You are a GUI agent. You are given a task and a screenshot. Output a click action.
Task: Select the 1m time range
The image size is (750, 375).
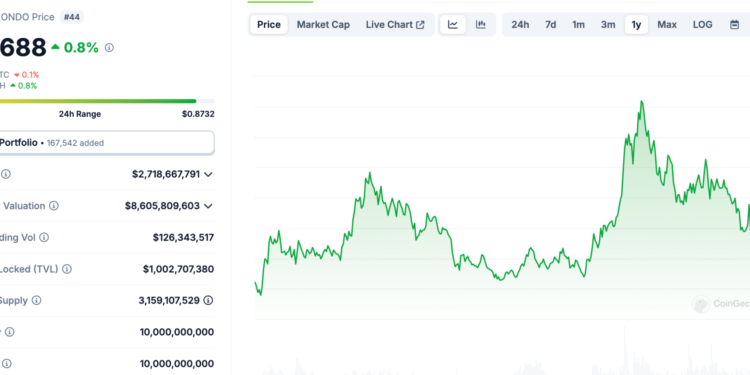coord(579,24)
